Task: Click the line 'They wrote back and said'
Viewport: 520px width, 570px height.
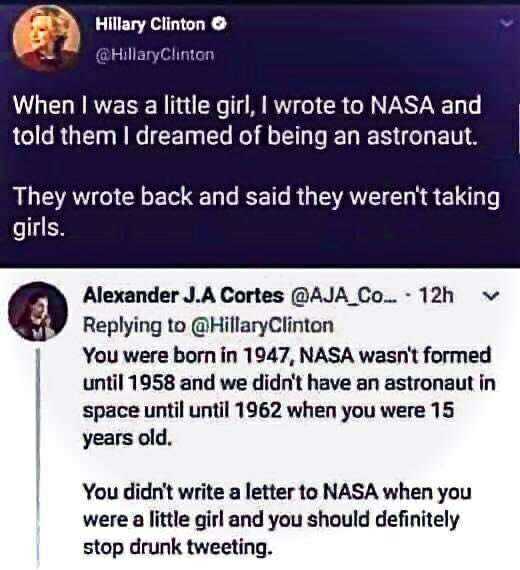Action: point(152,196)
